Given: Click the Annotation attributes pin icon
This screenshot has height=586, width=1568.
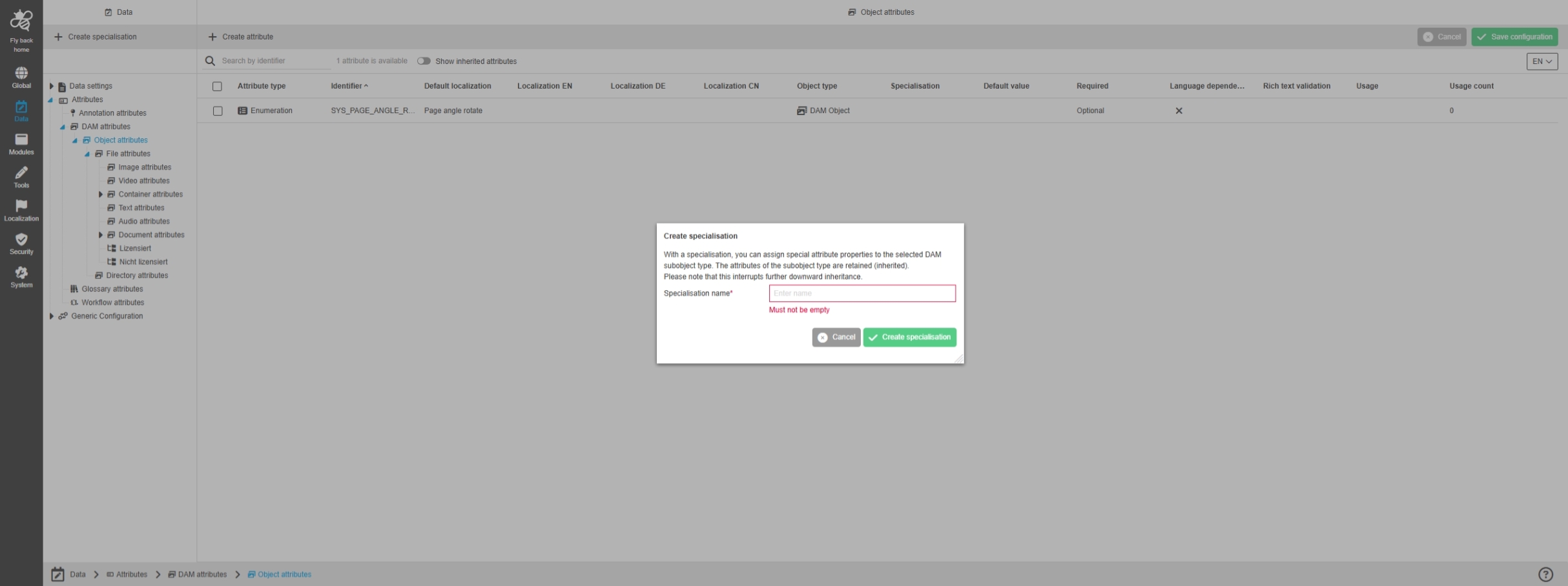Looking at the screenshot, I should click(x=73, y=113).
